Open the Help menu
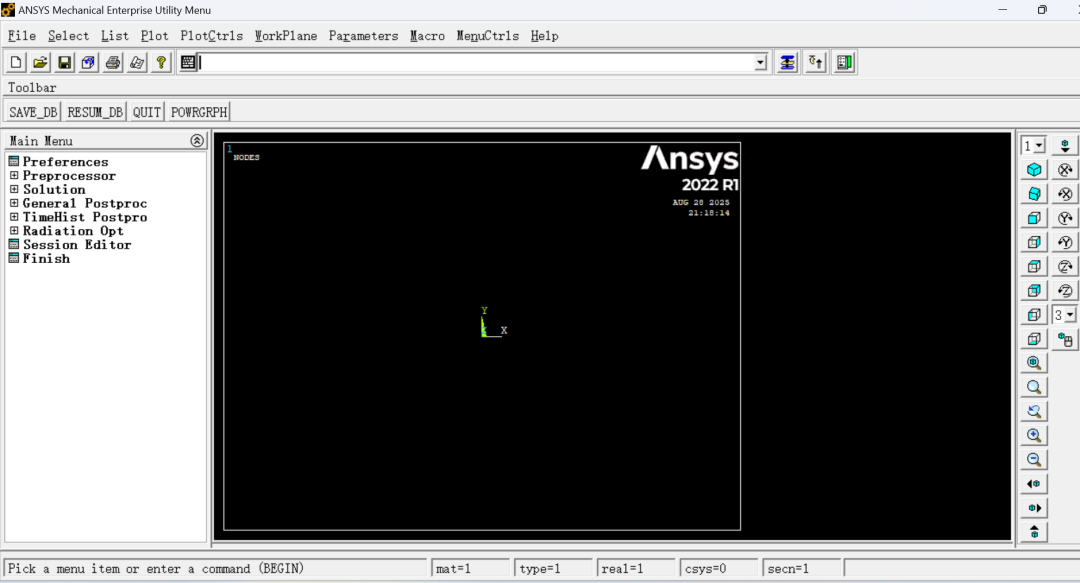 544,36
